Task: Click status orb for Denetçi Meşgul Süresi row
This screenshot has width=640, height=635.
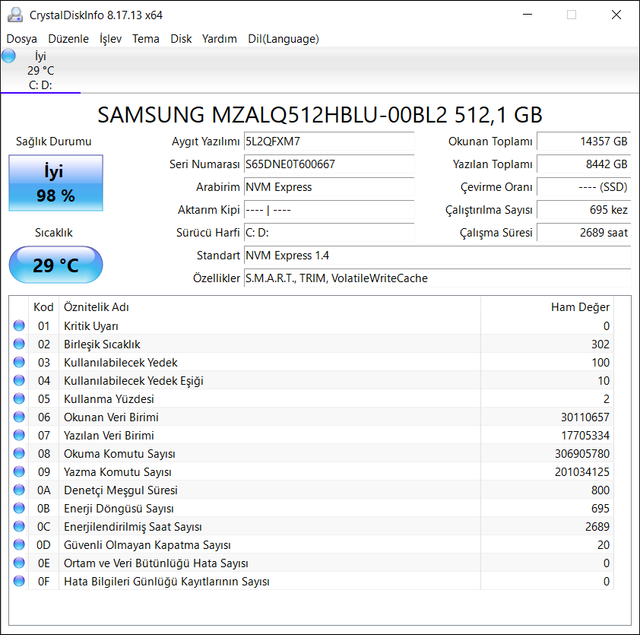Action: pyautogui.click(x=19, y=490)
